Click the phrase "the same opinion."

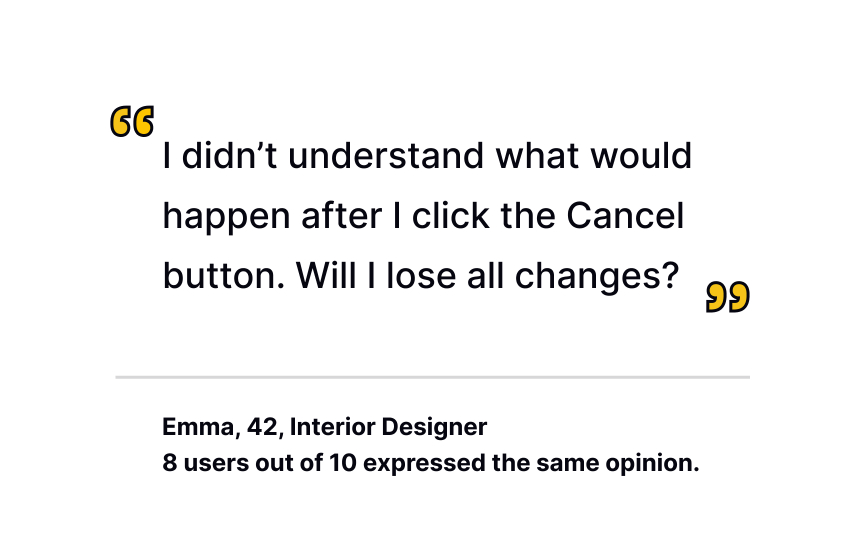[x=596, y=463]
